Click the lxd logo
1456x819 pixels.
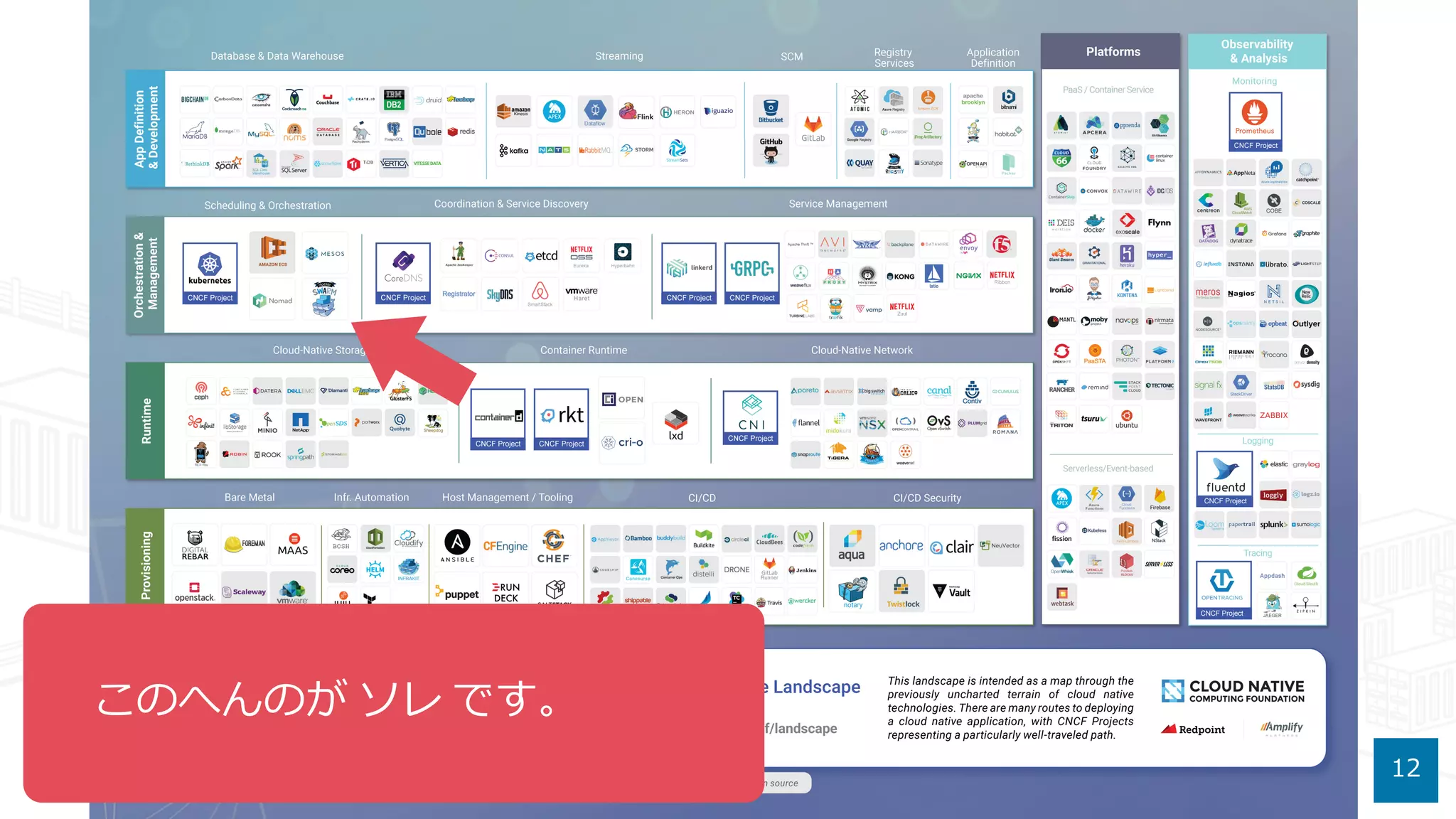point(676,424)
